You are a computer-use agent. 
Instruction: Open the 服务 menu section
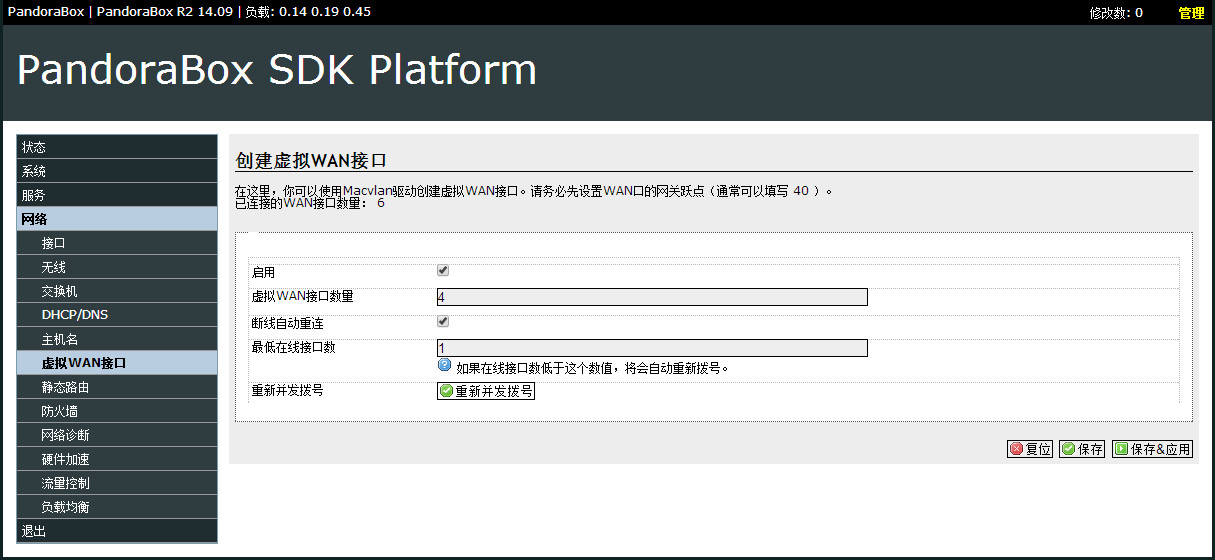117,195
